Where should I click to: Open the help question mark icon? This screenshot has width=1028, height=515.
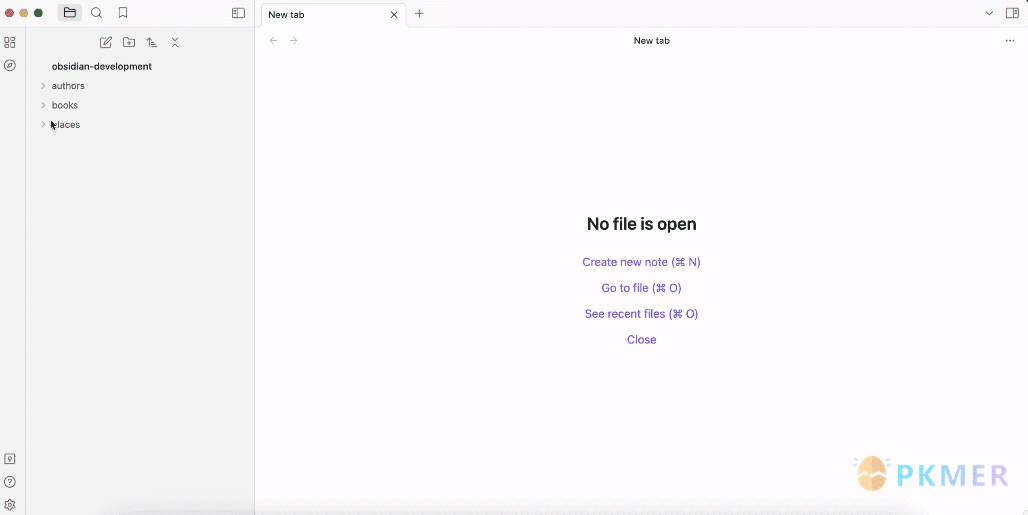(x=10, y=482)
